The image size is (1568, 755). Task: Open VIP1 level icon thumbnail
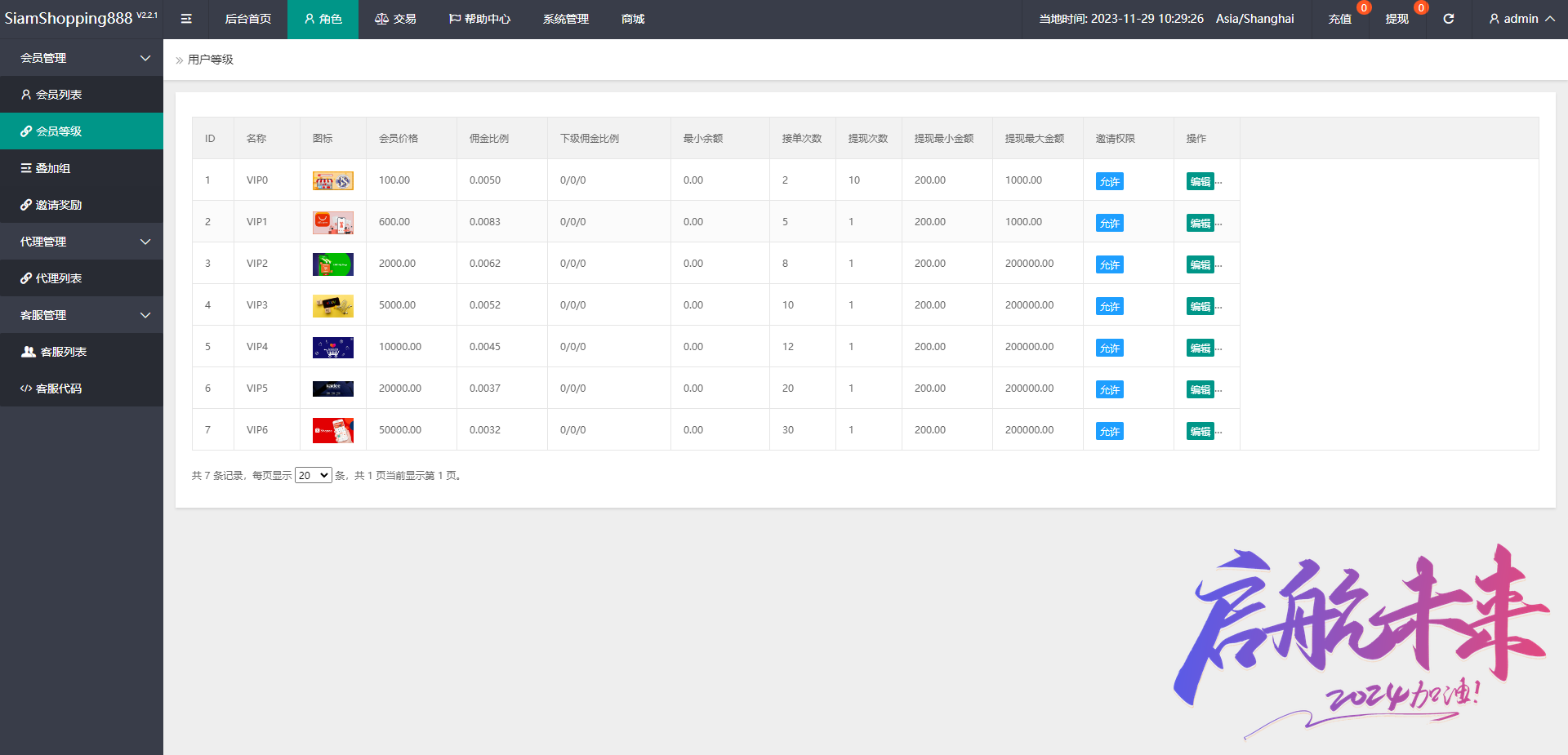(x=333, y=222)
